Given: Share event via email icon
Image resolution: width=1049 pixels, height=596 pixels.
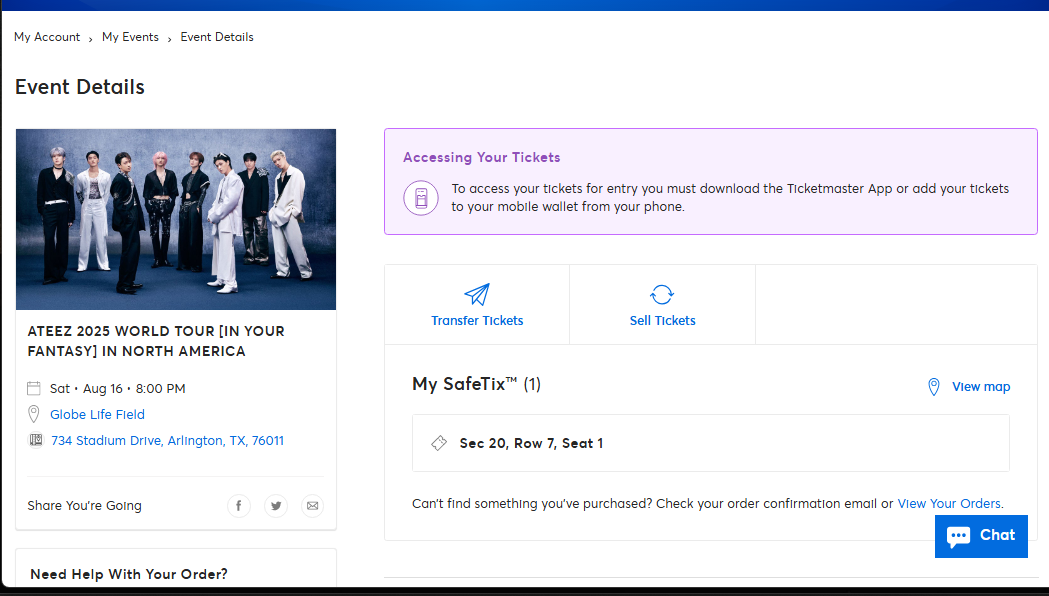Looking at the screenshot, I should [312, 506].
